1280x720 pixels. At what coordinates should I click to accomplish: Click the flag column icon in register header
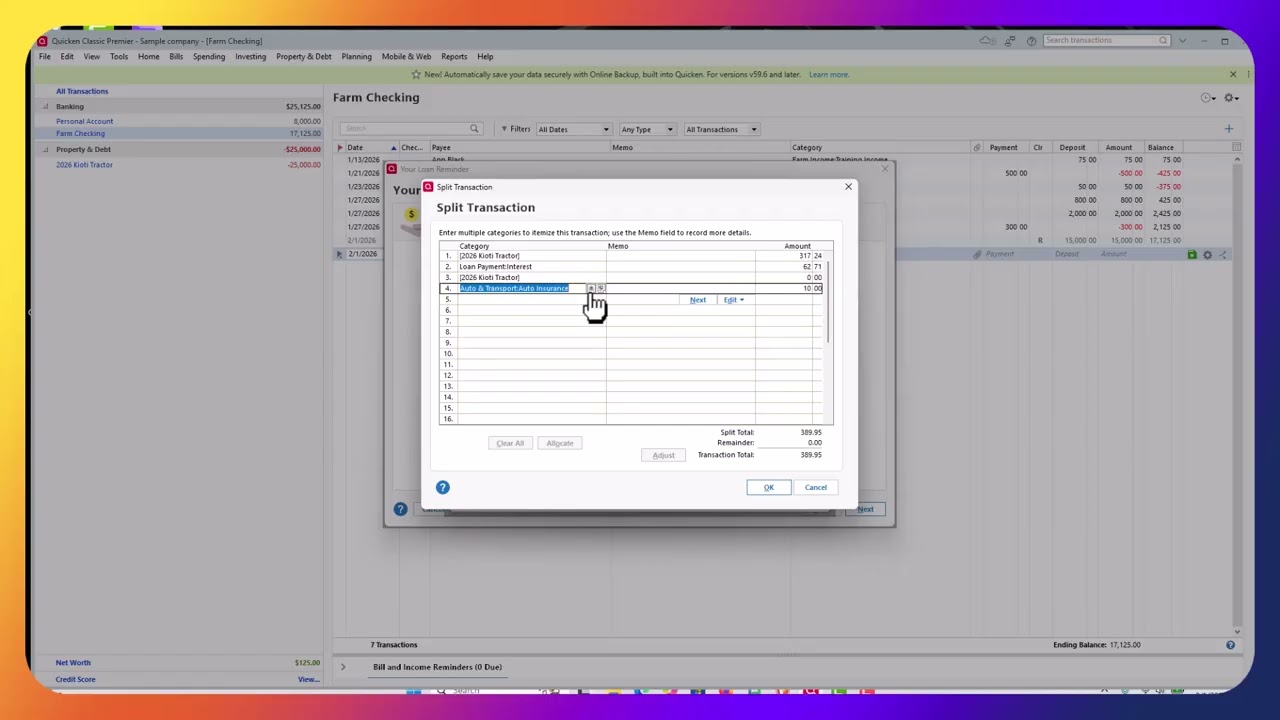tap(339, 147)
